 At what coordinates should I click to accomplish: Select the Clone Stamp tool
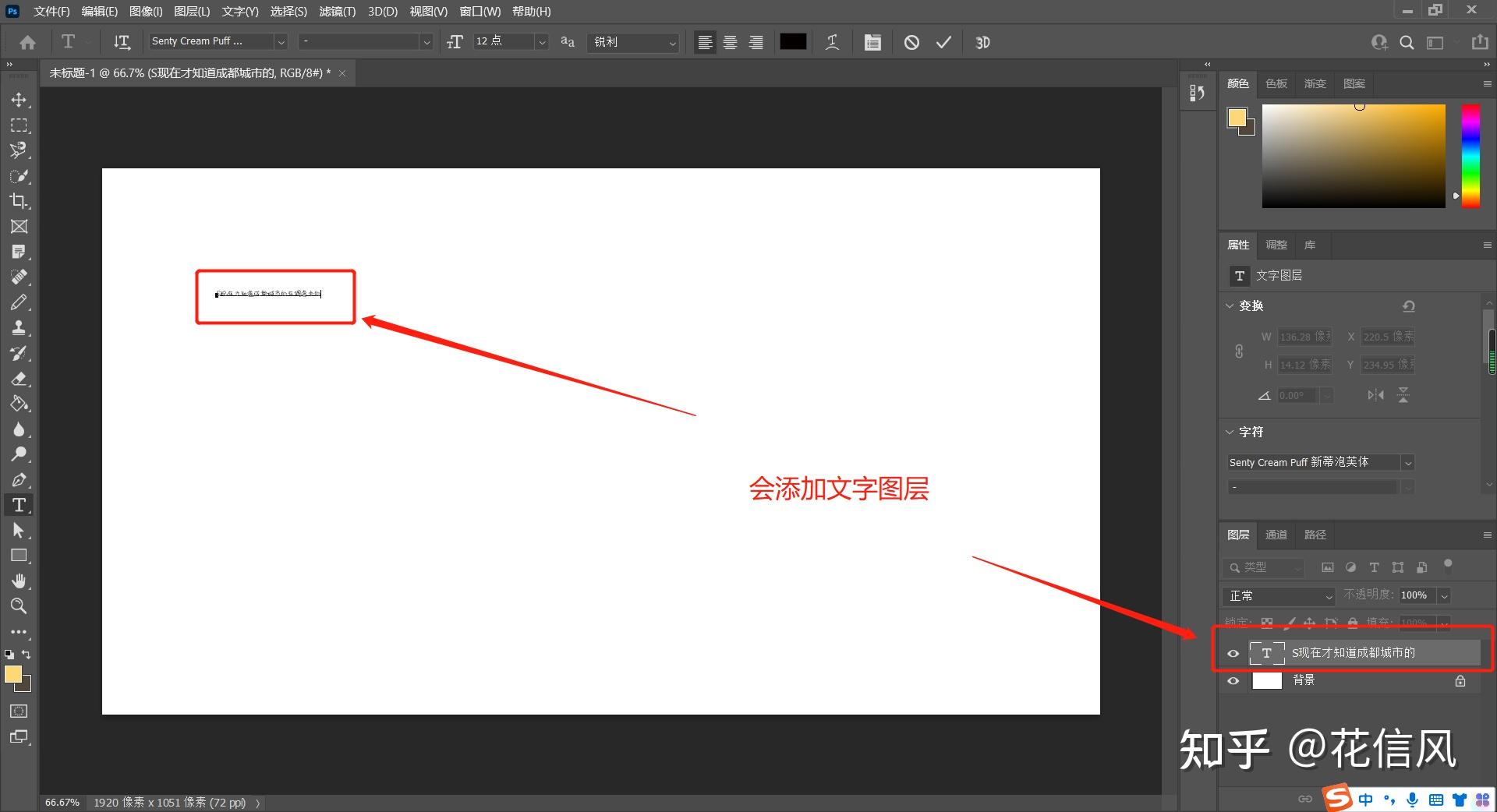[x=19, y=328]
